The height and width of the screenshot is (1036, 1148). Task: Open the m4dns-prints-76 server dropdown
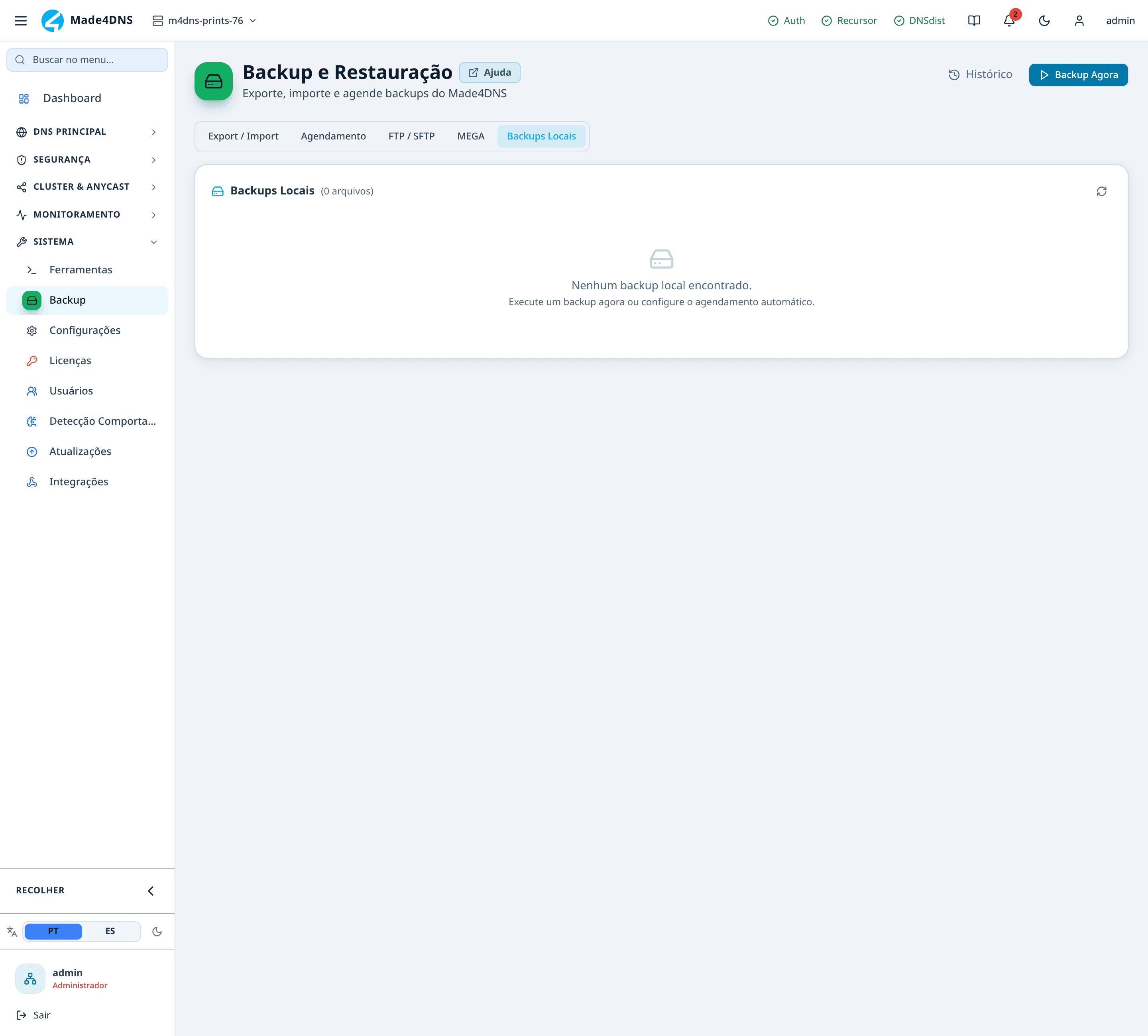204,20
